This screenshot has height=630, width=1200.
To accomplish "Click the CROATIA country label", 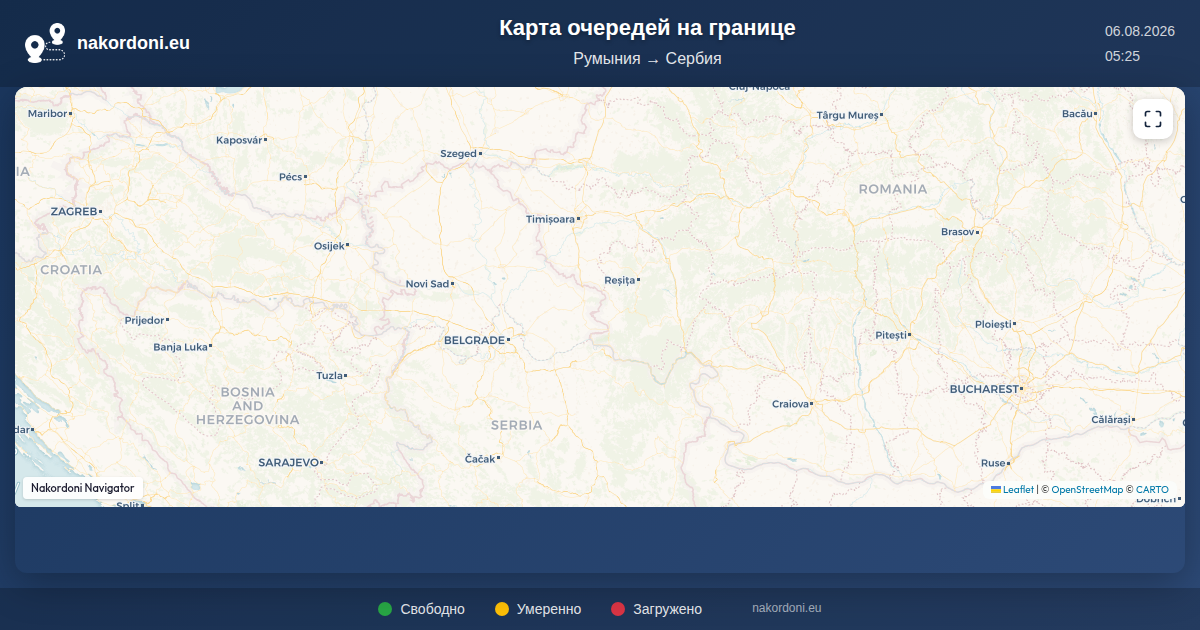I will point(71,270).
